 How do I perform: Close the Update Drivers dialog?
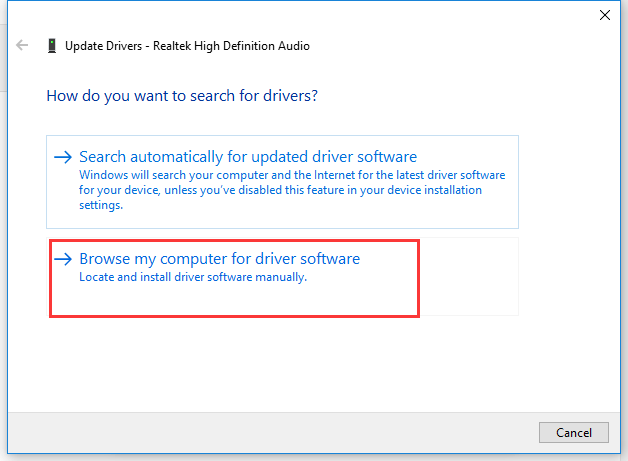coord(605,15)
